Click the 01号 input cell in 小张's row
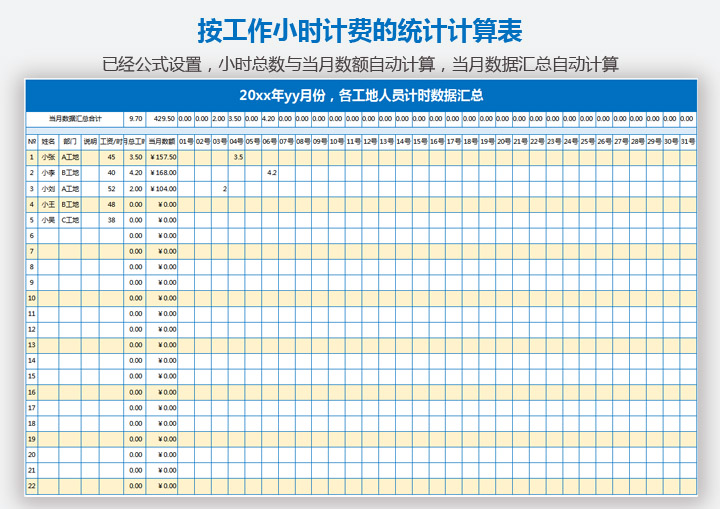 [186, 157]
